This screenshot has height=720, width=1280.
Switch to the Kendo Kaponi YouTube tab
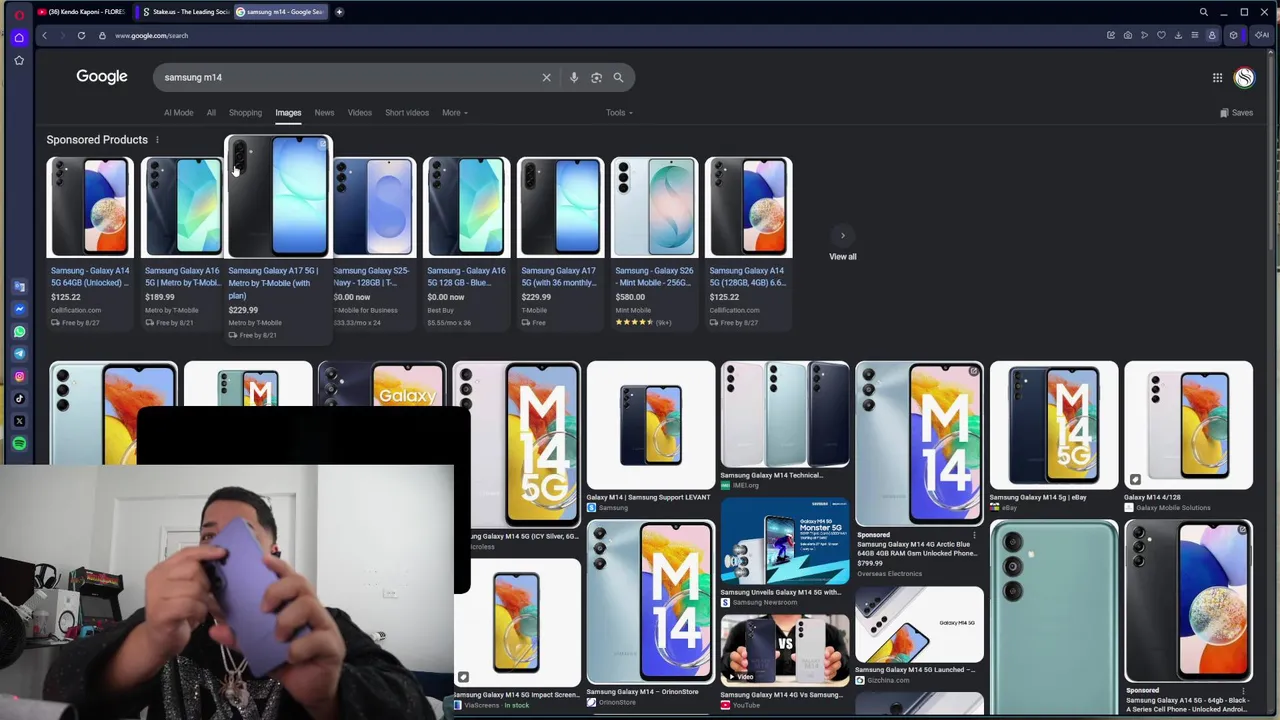(82, 12)
